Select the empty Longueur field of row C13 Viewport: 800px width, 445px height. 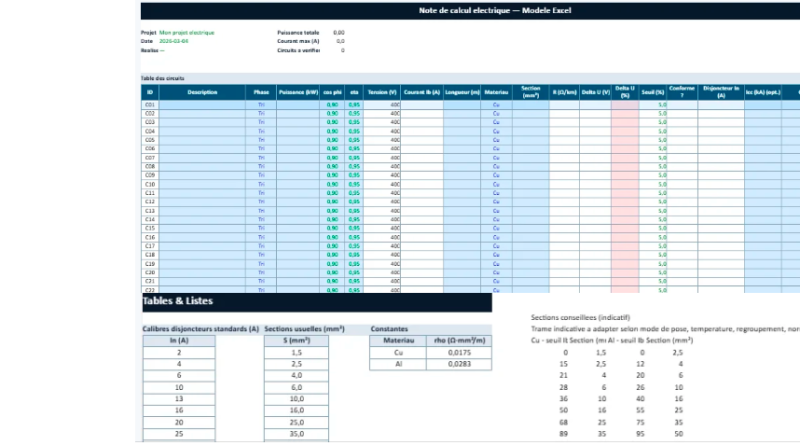point(462,211)
